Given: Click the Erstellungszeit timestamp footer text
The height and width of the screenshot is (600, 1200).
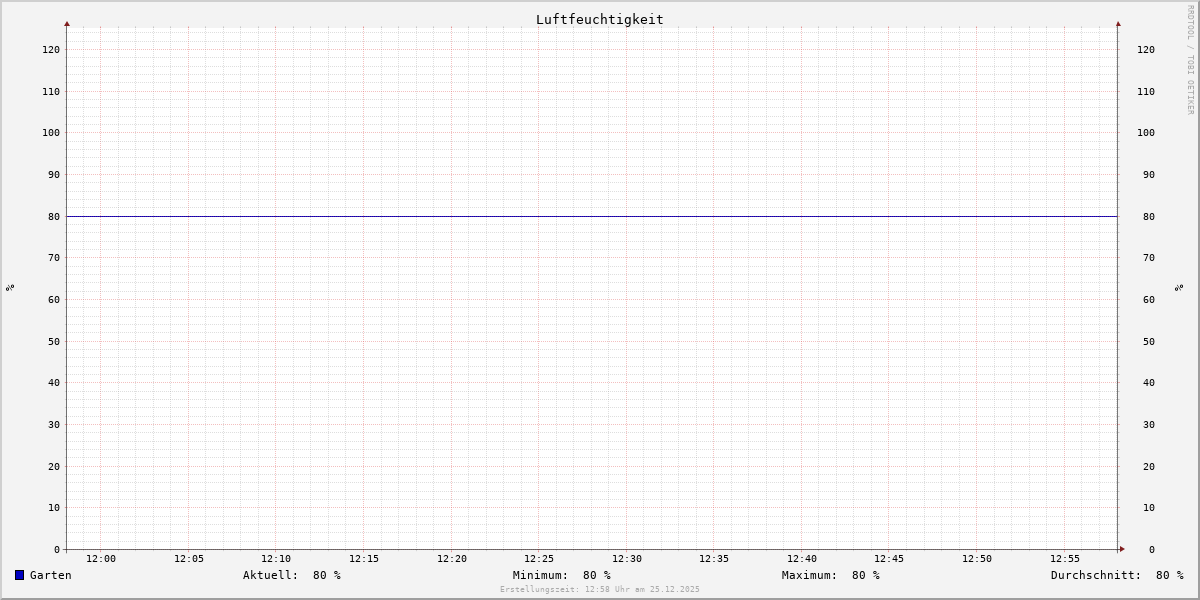Looking at the screenshot, I should [x=600, y=589].
